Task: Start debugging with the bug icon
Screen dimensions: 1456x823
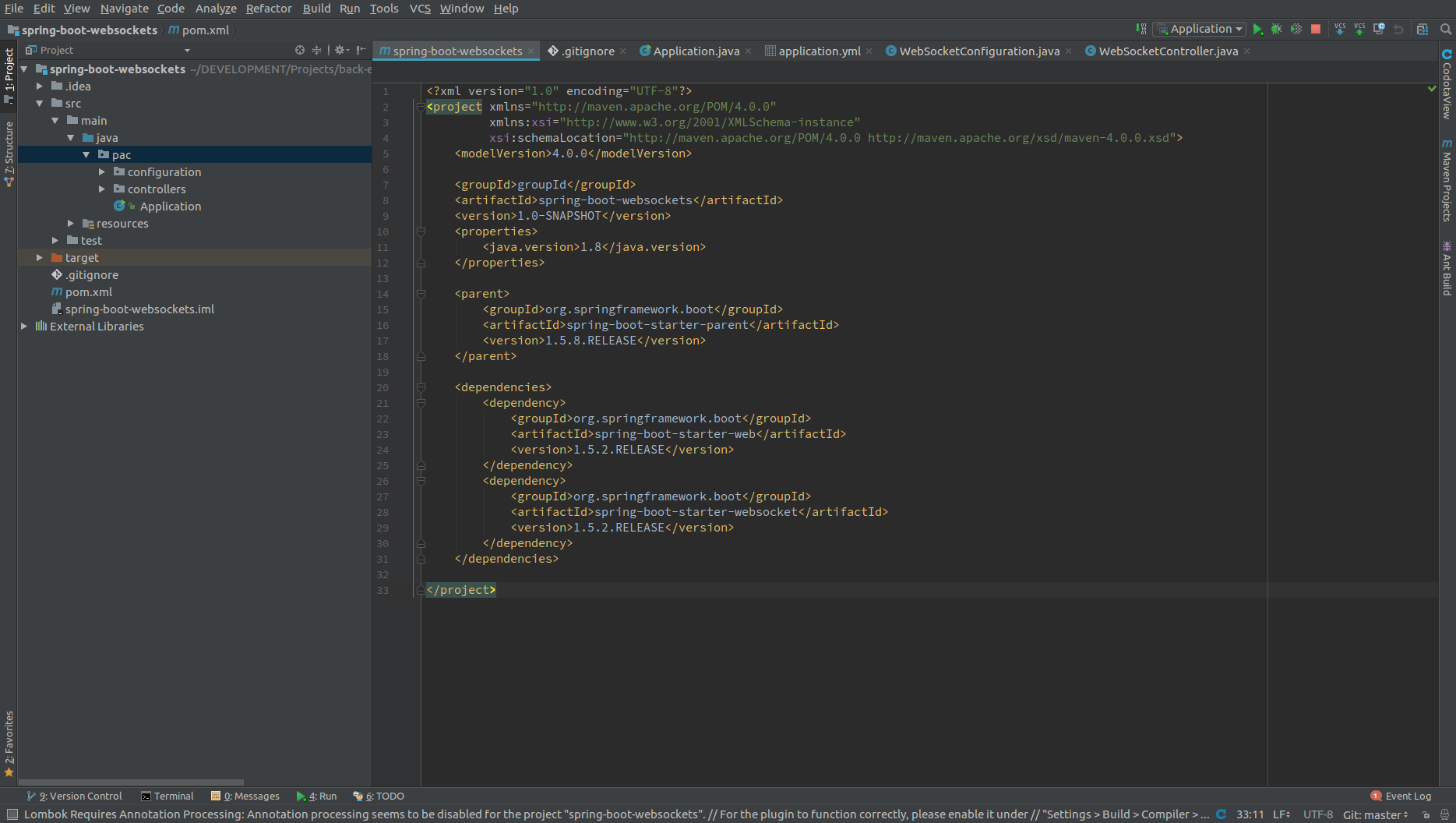Action: click(1276, 29)
